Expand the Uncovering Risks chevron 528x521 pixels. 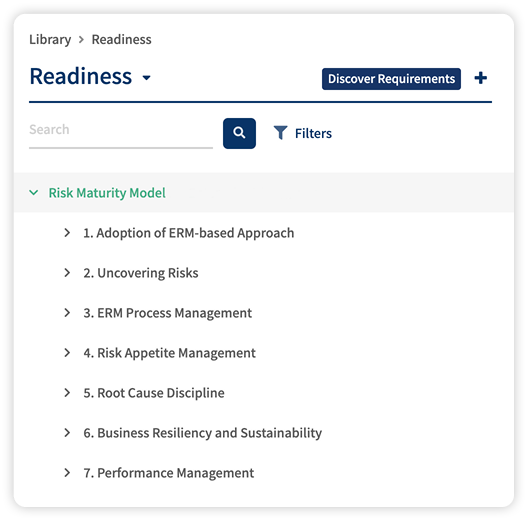67,273
